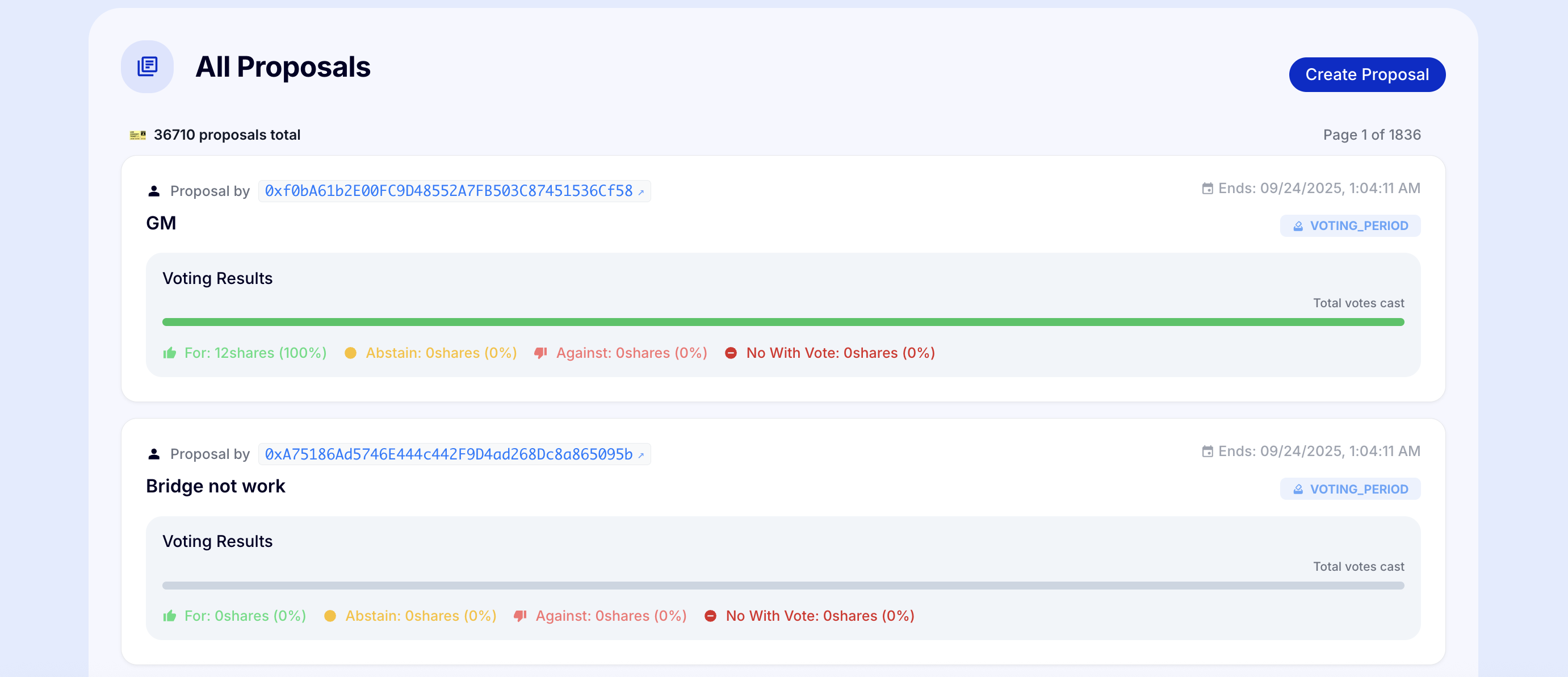The image size is (1568, 677).
Task: Click VOTING_PERIOD badge on Bridge not work proposal
Action: pos(1350,489)
